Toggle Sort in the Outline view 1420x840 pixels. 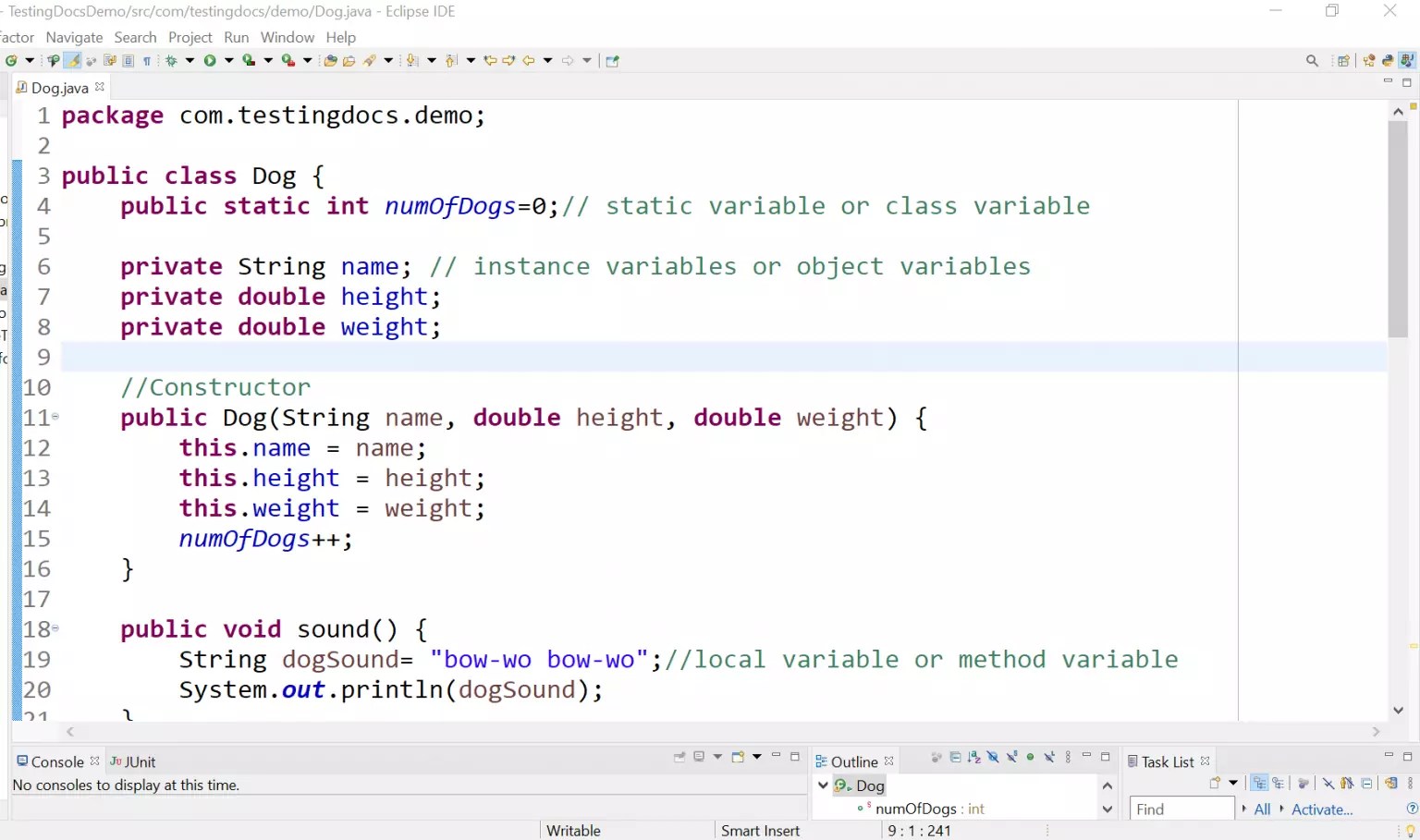tap(973, 757)
